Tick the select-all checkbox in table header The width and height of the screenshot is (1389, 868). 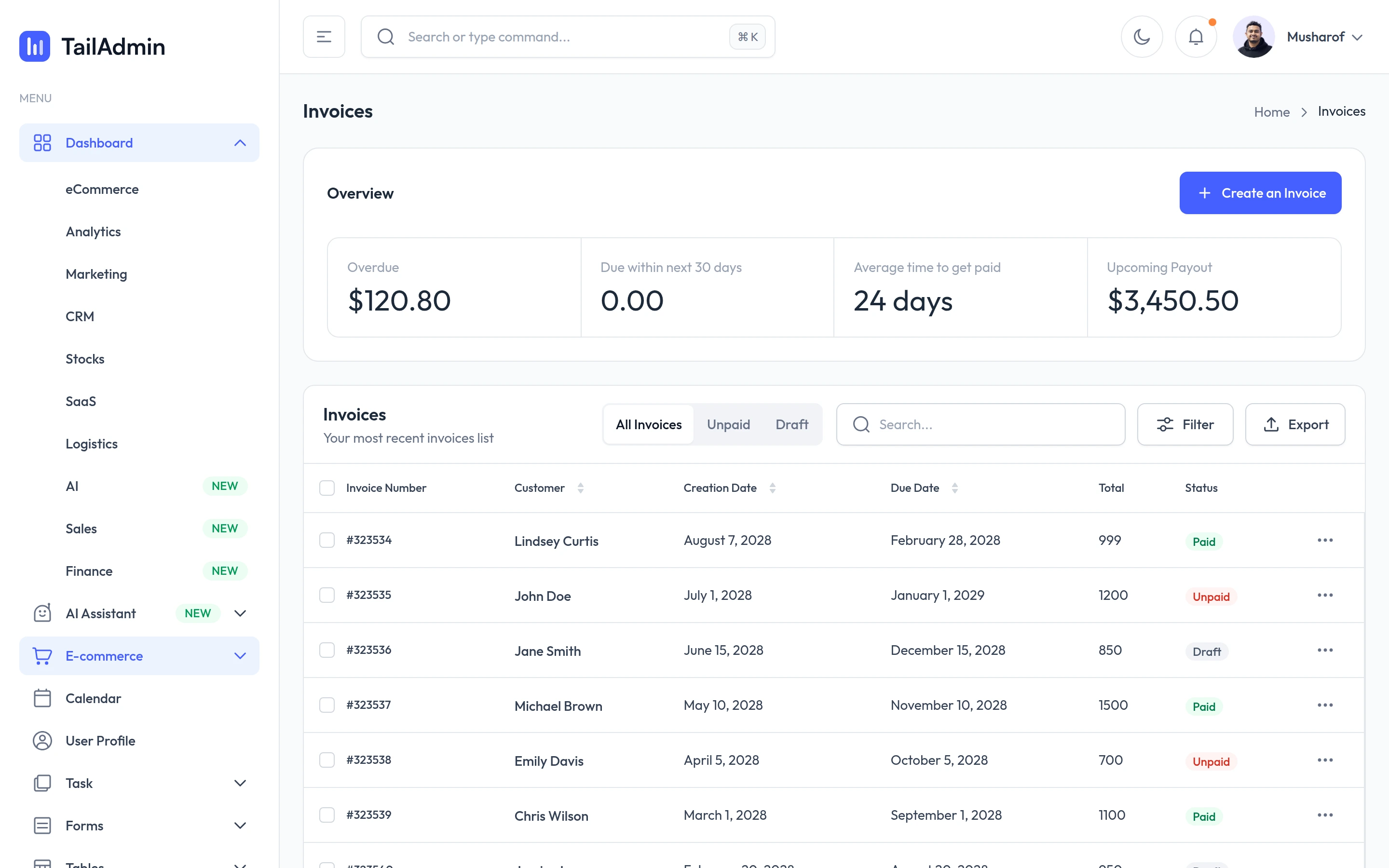327,488
